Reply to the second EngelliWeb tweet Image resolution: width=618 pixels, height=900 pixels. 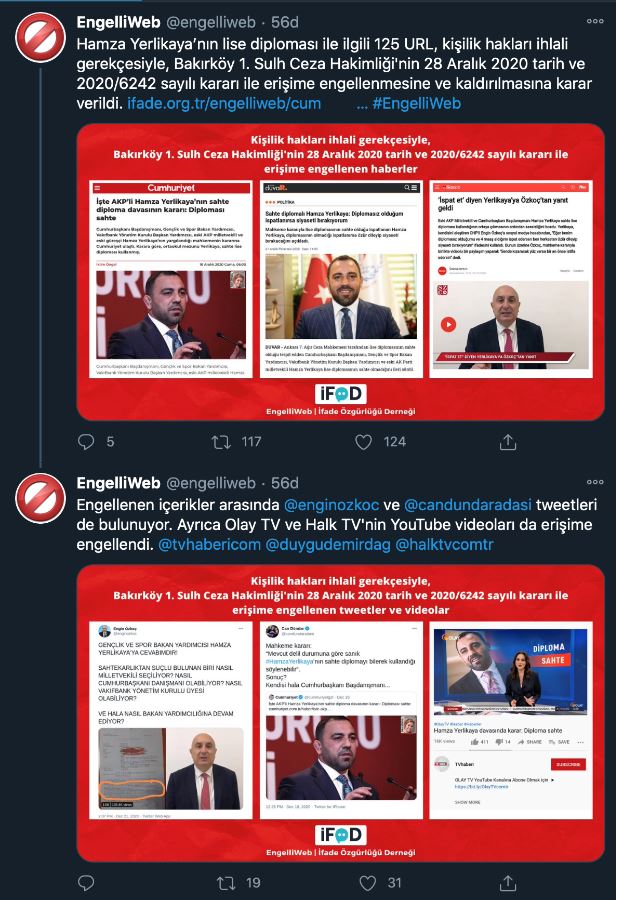tap(86, 882)
